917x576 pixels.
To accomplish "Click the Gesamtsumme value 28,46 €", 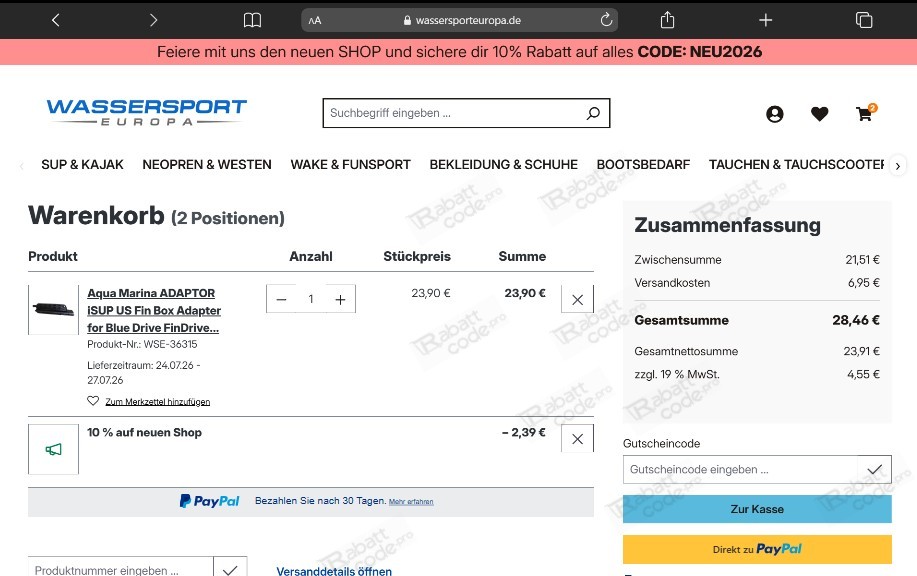I will [856, 320].
